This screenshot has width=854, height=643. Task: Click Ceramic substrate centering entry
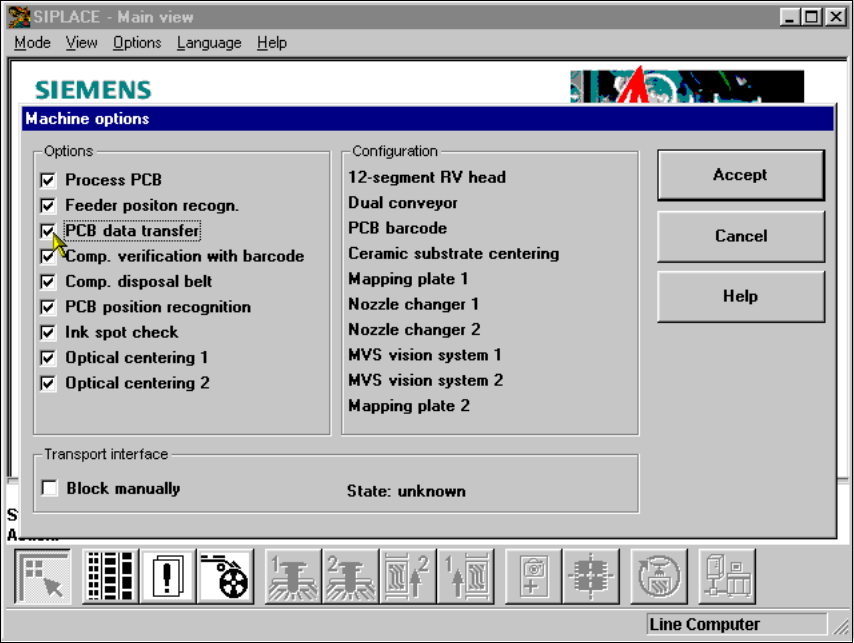point(454,254)
